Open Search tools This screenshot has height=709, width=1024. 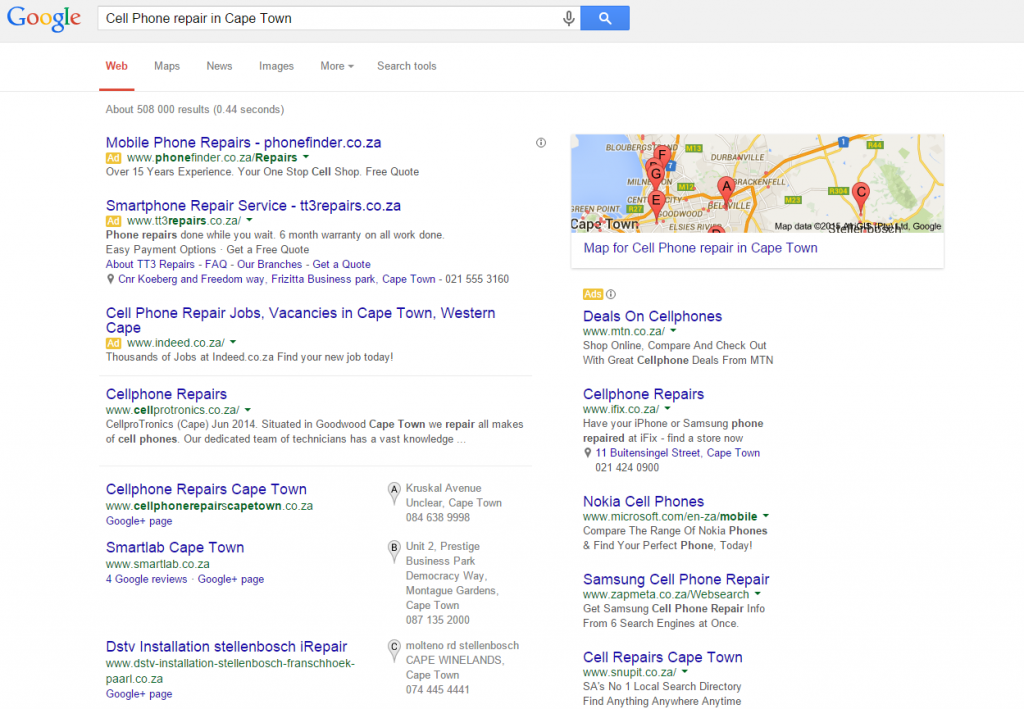point(406,66)
